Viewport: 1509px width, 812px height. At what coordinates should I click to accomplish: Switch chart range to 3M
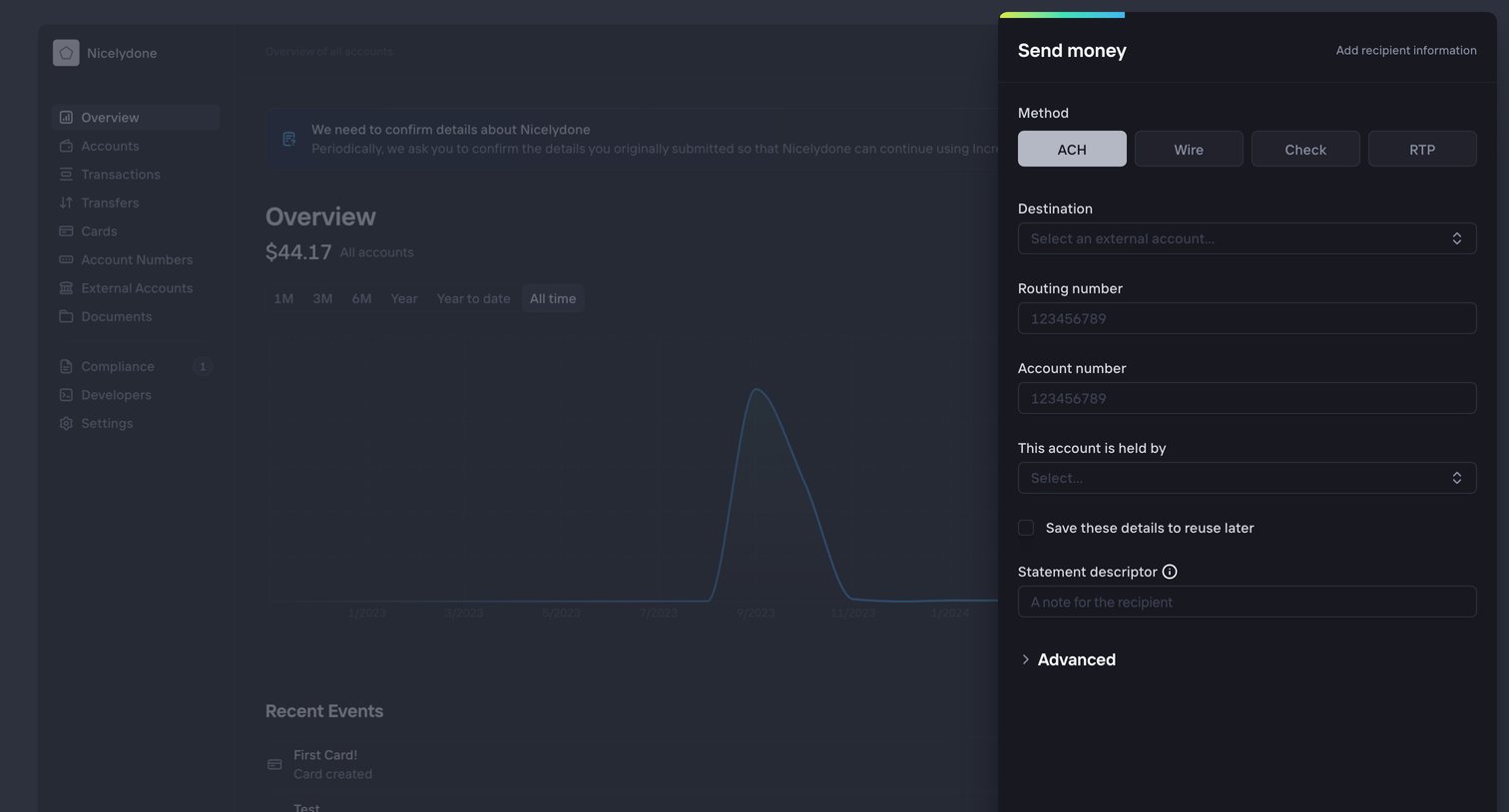tap(322, 298)
